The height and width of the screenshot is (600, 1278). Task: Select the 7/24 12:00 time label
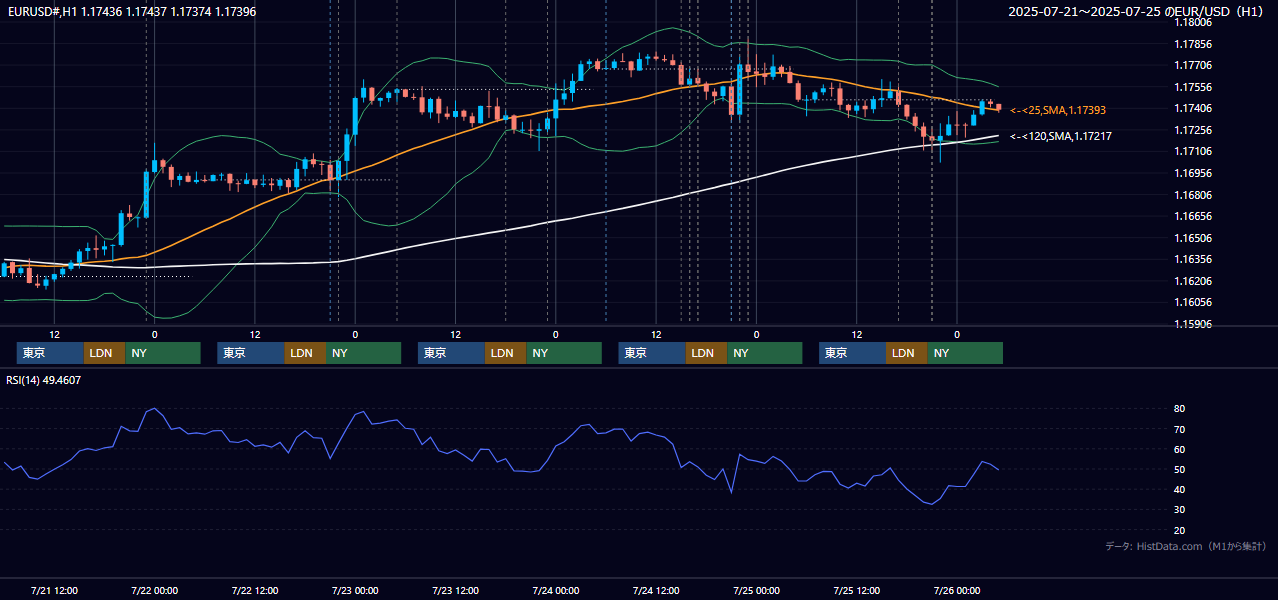656,590
